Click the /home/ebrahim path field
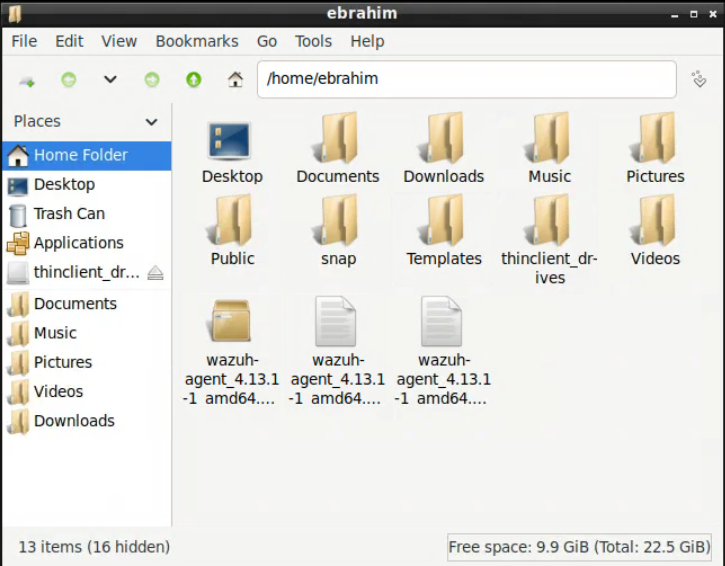Image resolution: width=725 pixels, height=566 pixels. (x=466, y=79)
